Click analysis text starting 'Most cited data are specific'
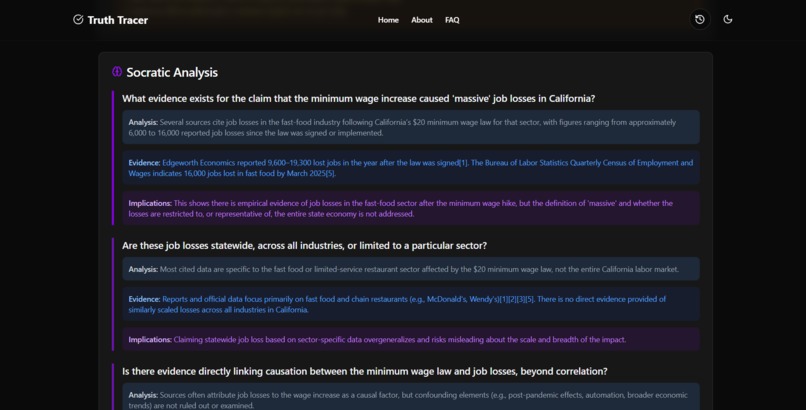Image resolution: width=806 pixels, height=410 pixels. point(411,269)
